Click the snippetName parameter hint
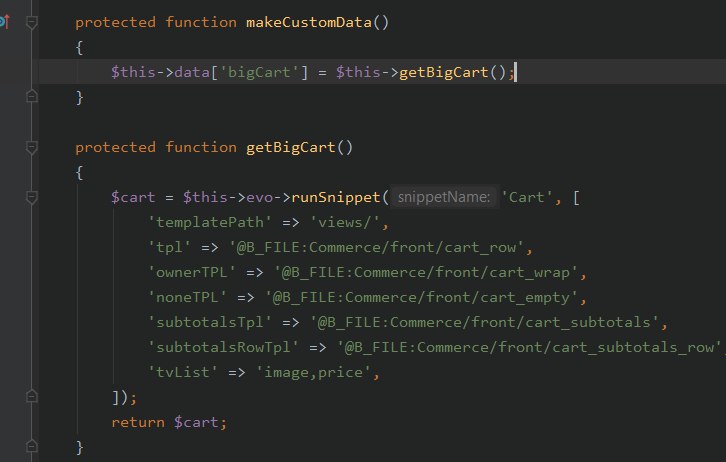Screen dimensions: 726x462 click(444, 197)
